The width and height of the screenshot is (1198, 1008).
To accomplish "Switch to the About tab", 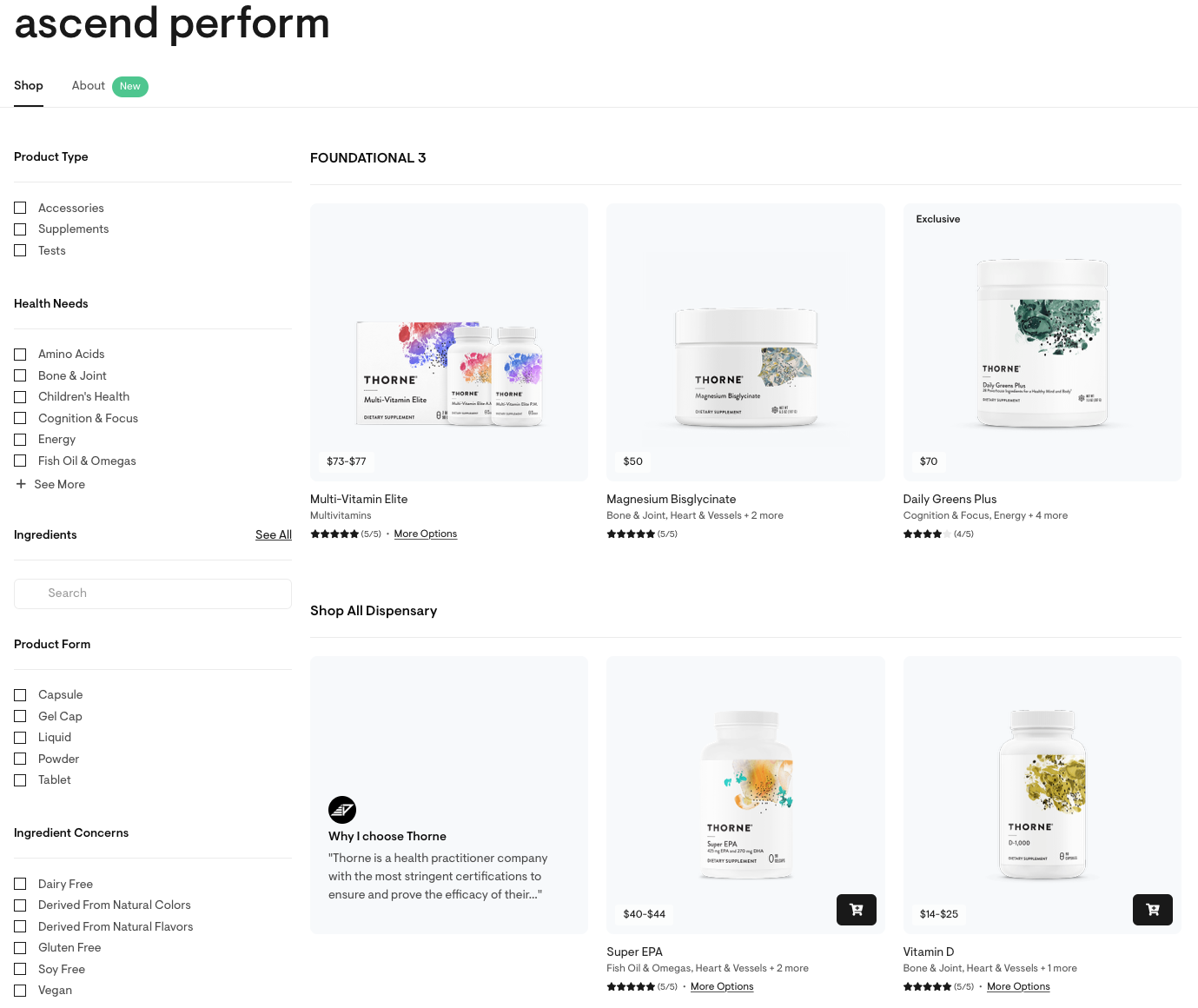I will pos(89,85).
